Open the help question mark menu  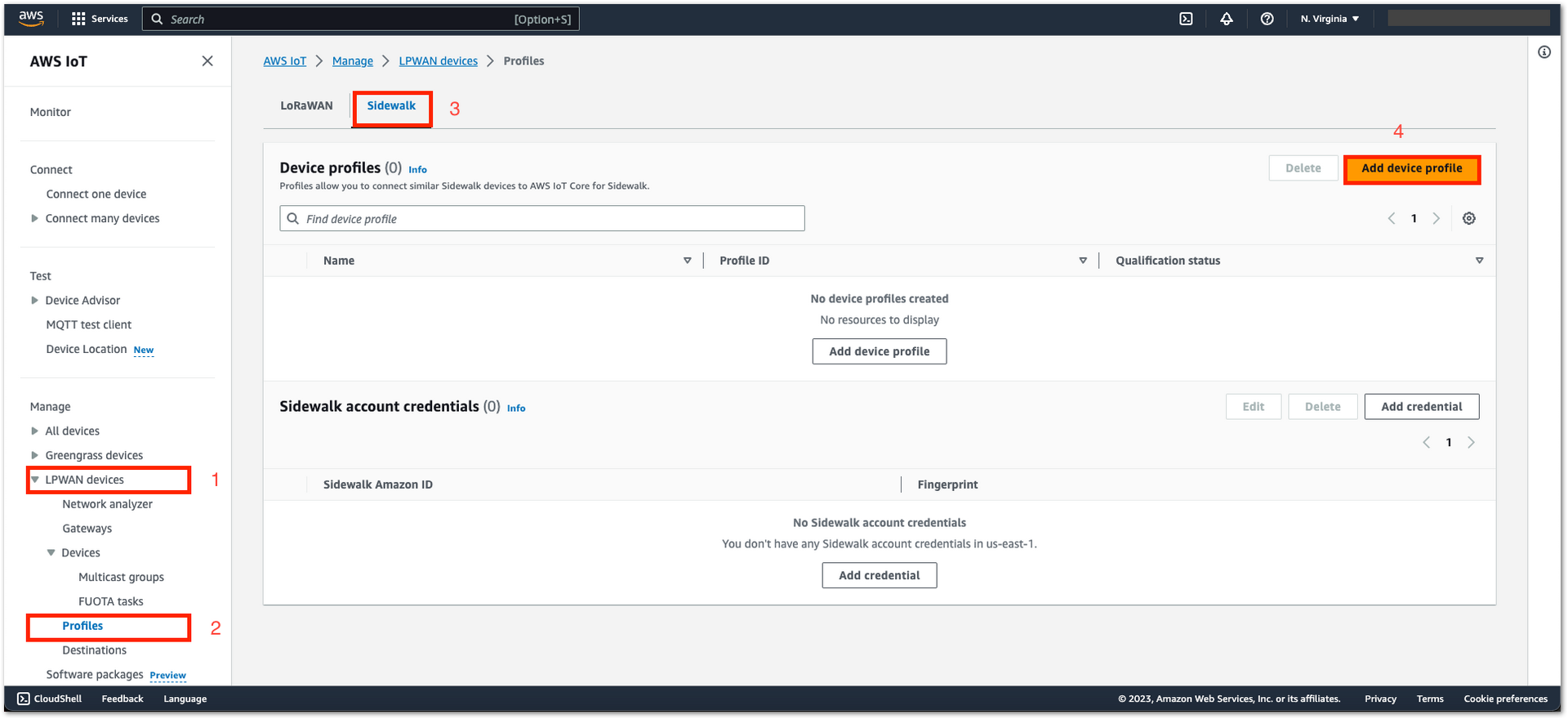[1267, 19]
